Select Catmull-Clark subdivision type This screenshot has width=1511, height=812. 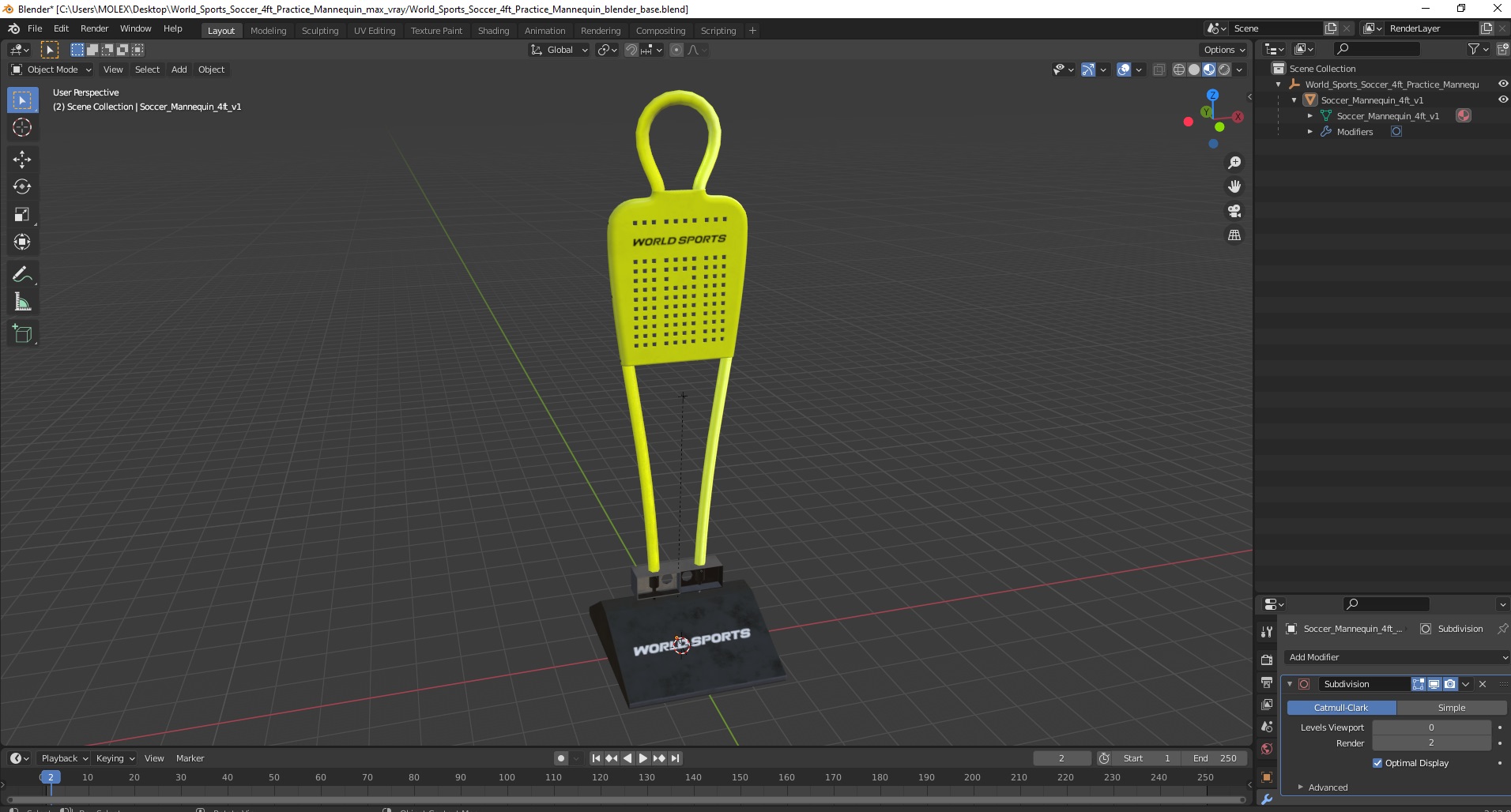point(1341,708)
